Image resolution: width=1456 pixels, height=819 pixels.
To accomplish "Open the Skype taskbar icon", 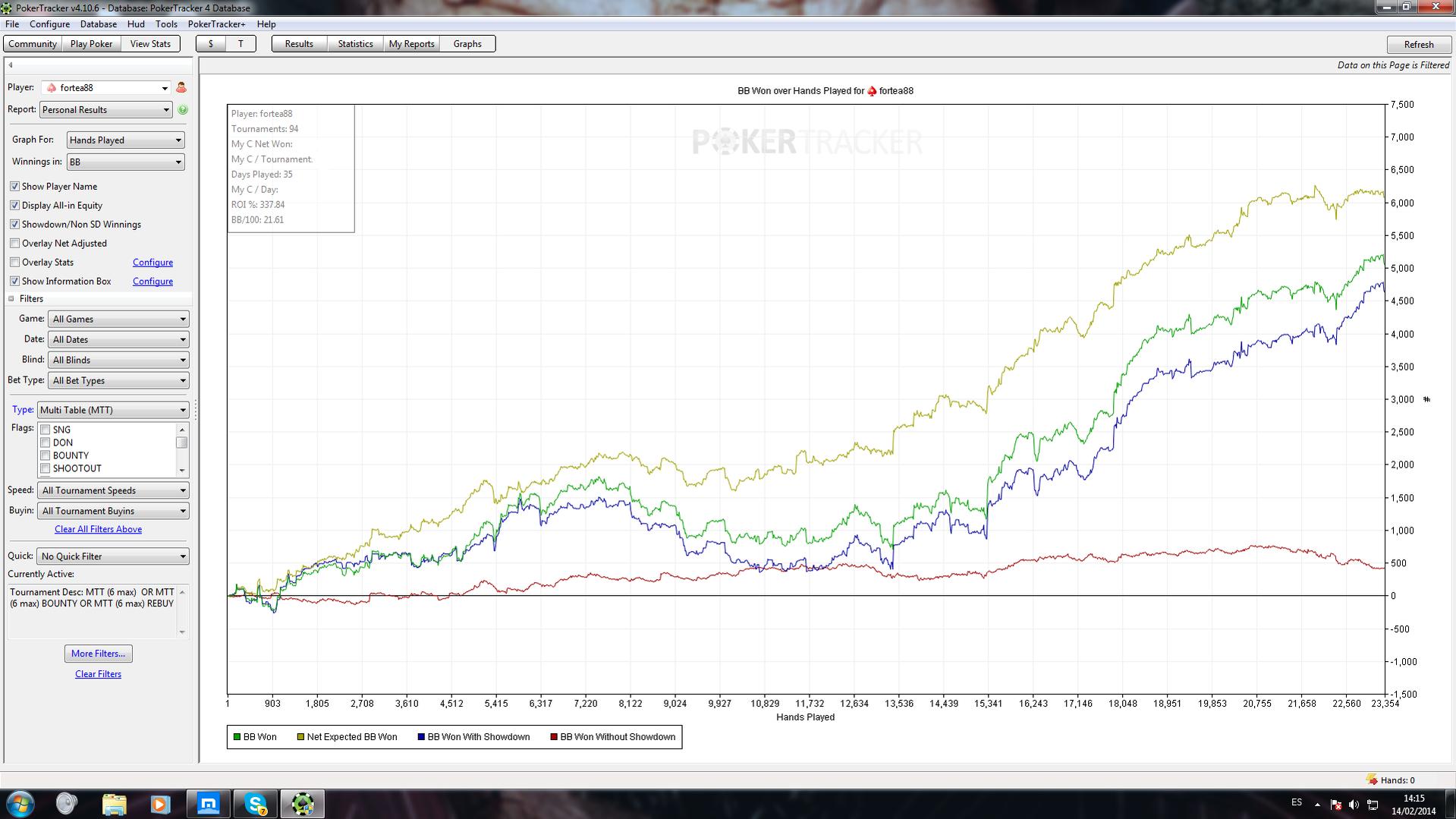I will (x=256, y=804).
